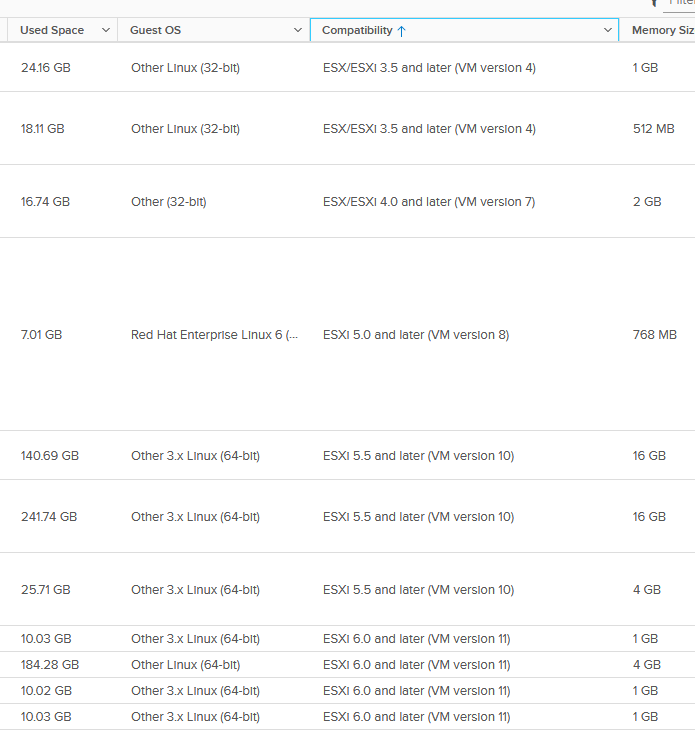Viewport: 695px width, 749px height.
Task: Click the 768 MB memory size cell
Action: click(x=655, y=335)
